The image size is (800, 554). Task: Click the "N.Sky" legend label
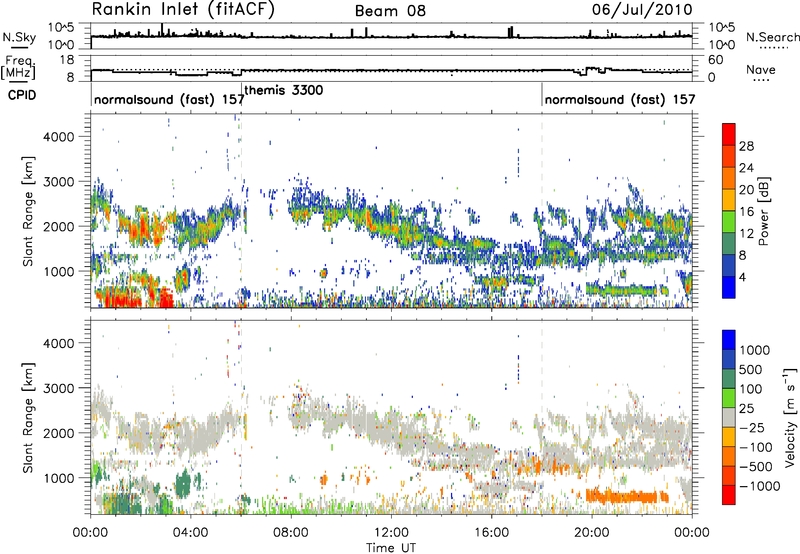pos(19,38)
